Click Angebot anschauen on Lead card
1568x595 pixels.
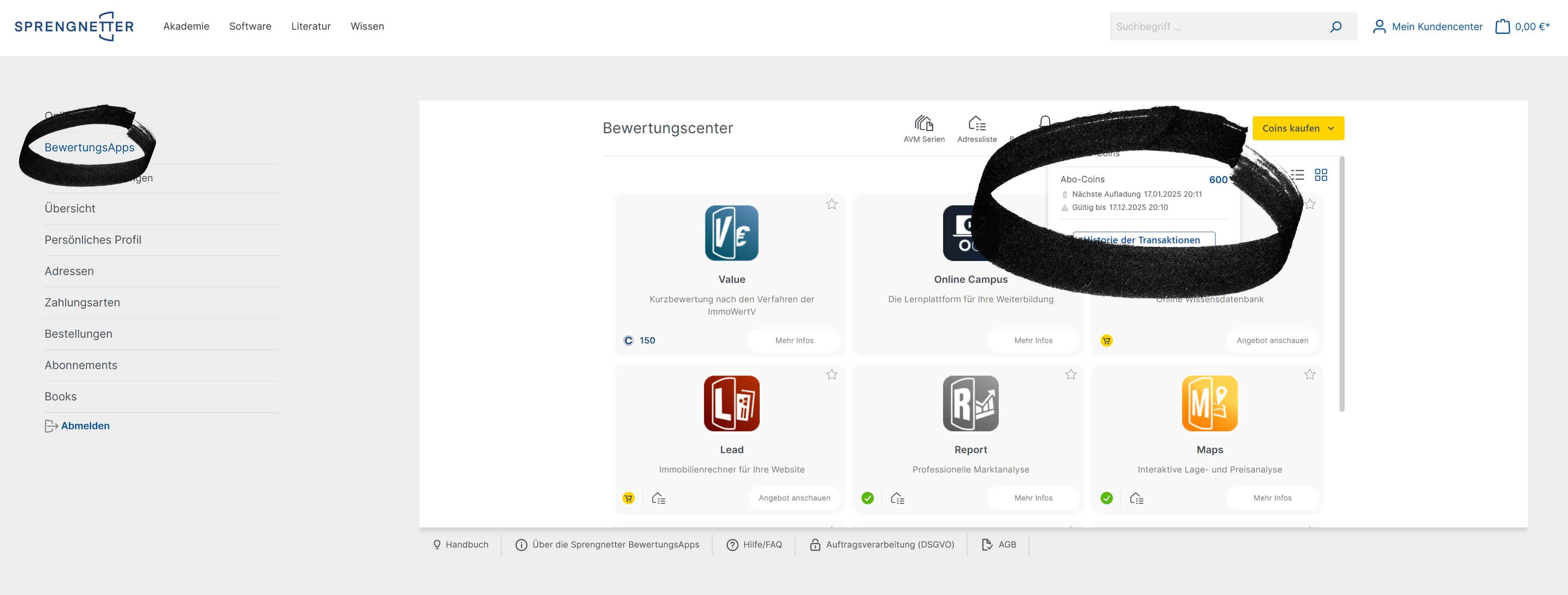(x=794, y=498)
